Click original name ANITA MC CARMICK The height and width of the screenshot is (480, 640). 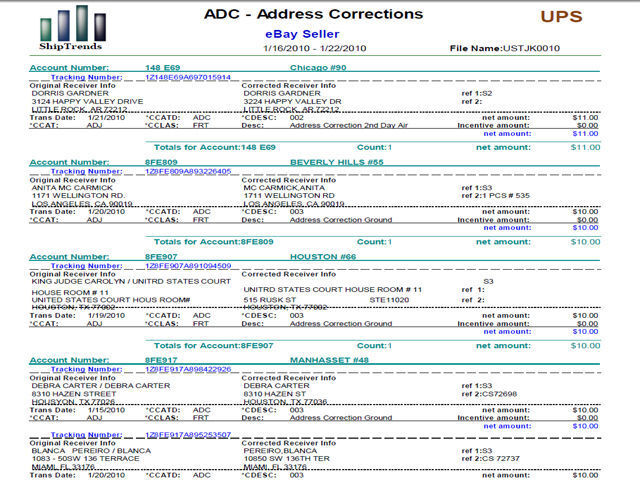point(72,188)
